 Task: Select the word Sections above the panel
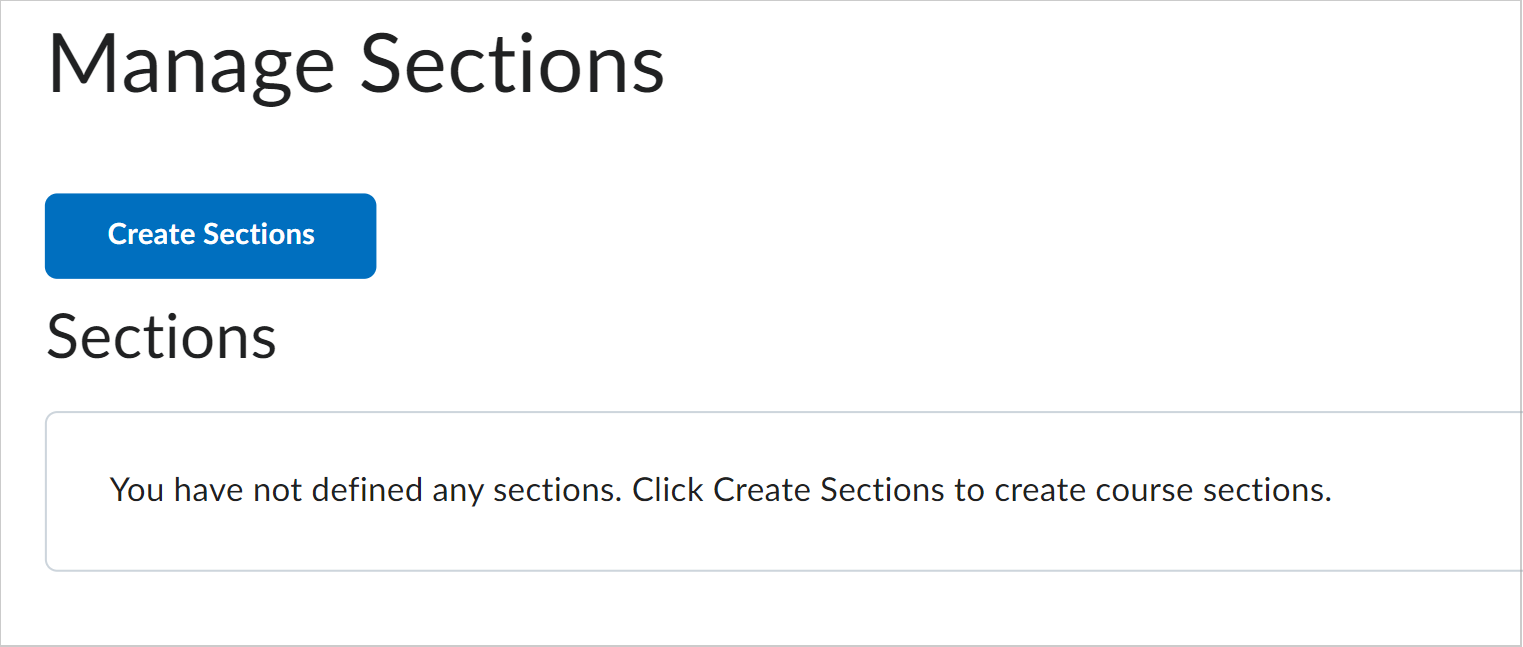tap(162, 338)
